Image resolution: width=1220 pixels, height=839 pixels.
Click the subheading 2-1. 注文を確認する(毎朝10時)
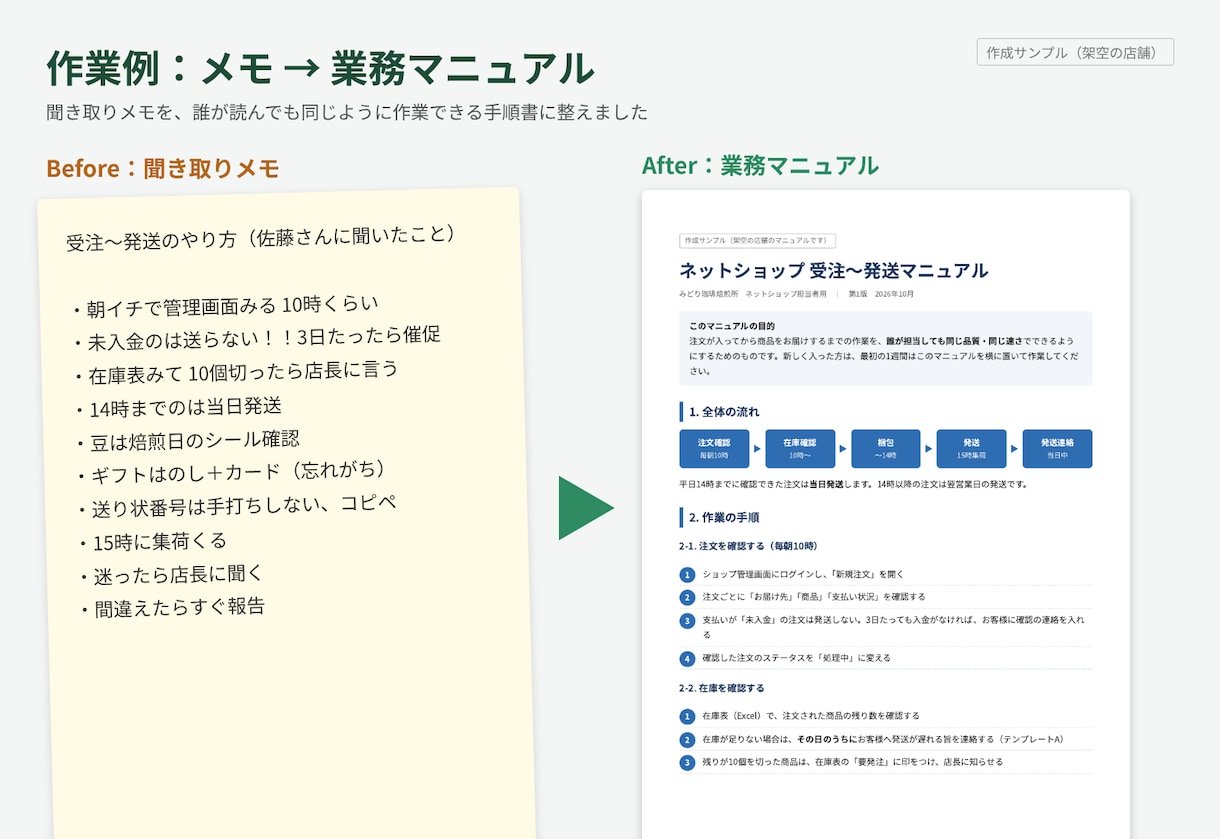click(x=748, y=546)
